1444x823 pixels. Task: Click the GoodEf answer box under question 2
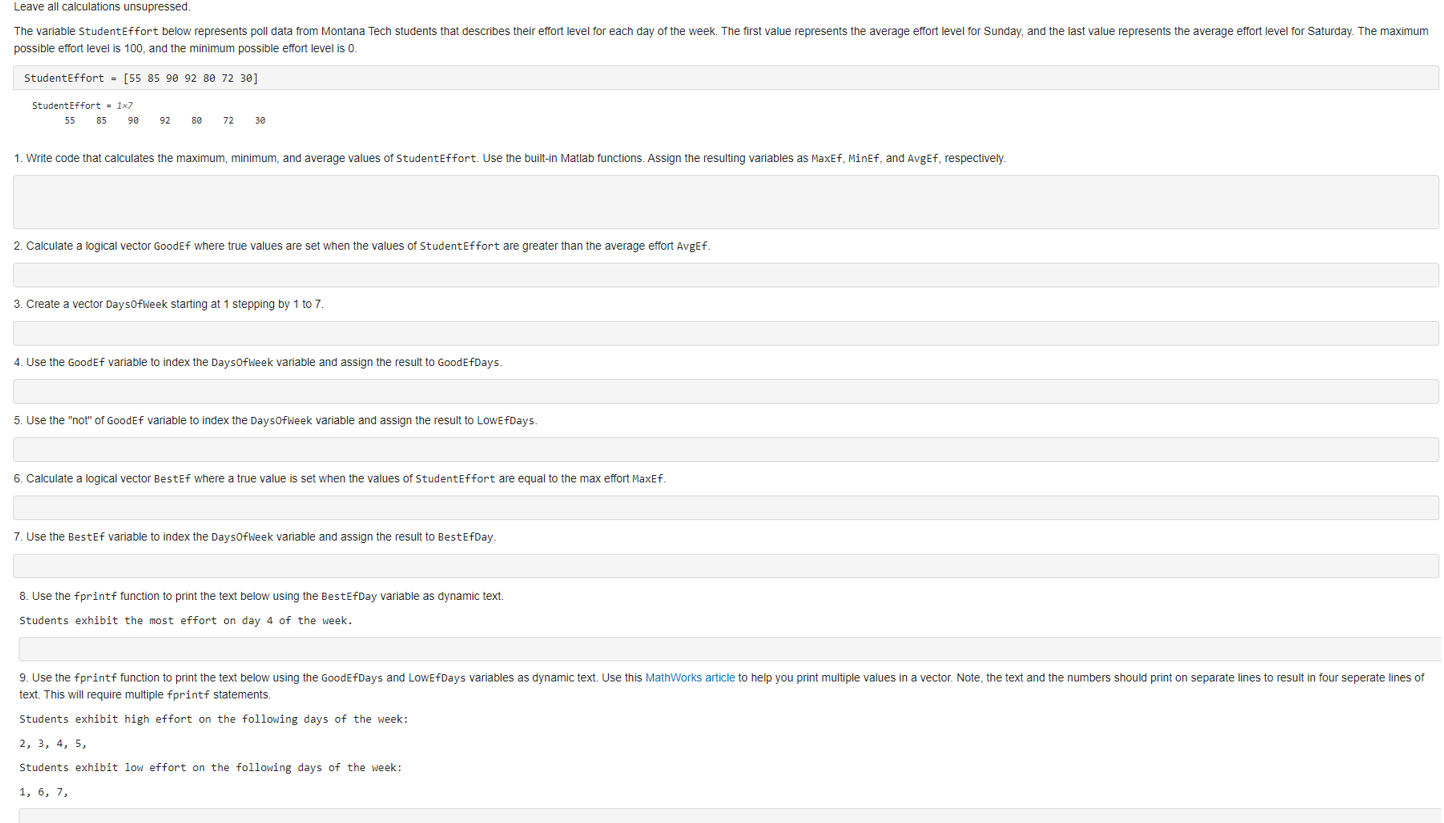coord(724,274)
